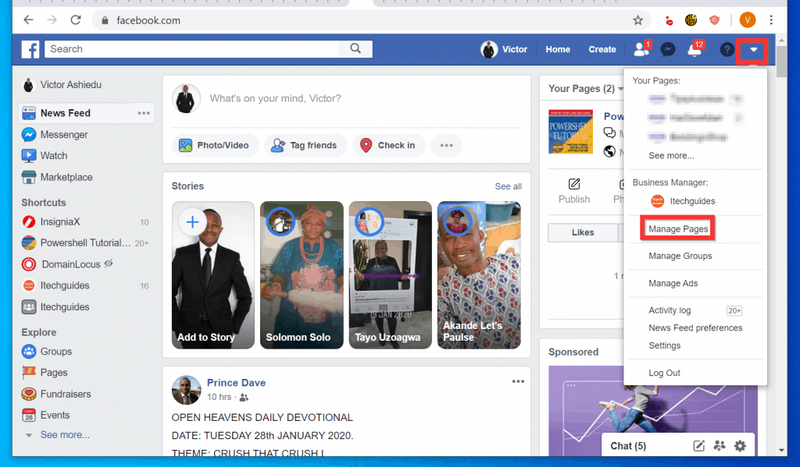
Task: Select the Likes tab
Action: coord(583,232)
